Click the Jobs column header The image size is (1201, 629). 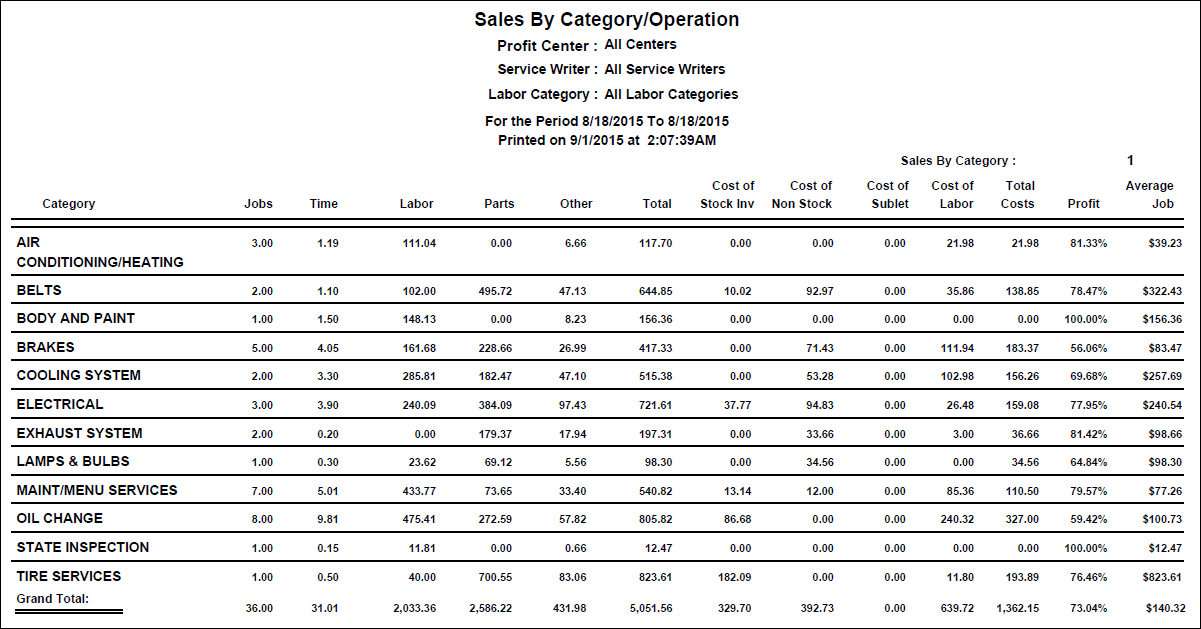pos(258,204)
